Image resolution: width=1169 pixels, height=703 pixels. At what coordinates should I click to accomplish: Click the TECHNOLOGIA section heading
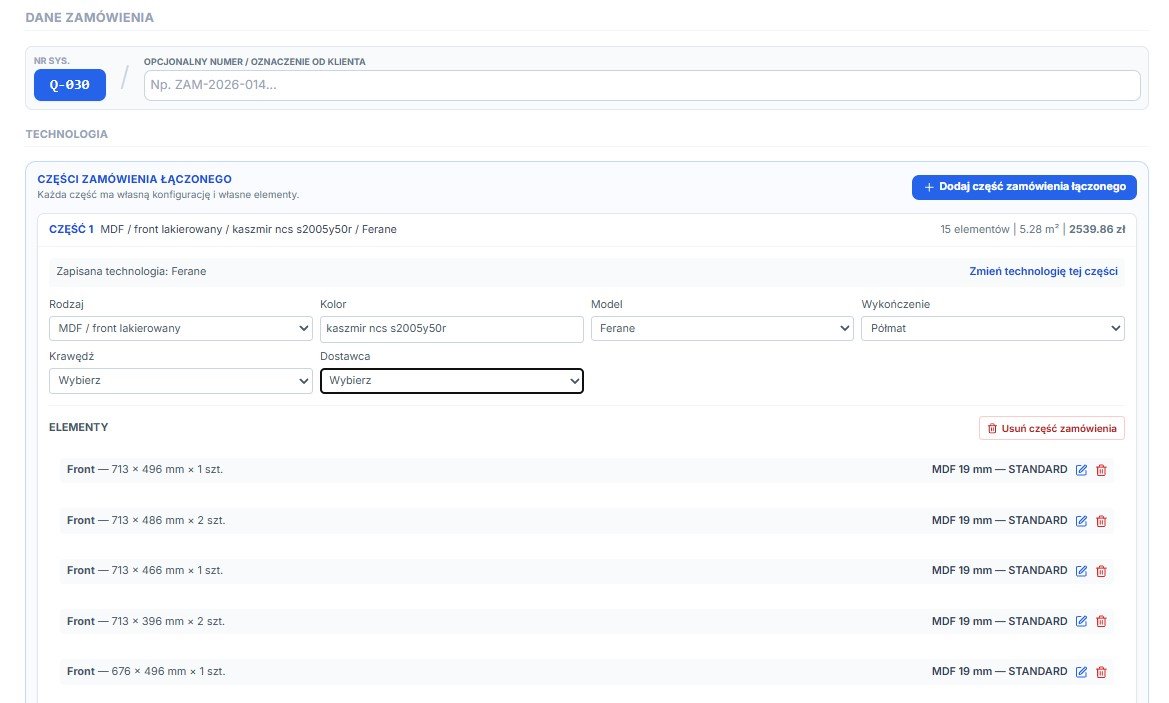click(67, 134)
